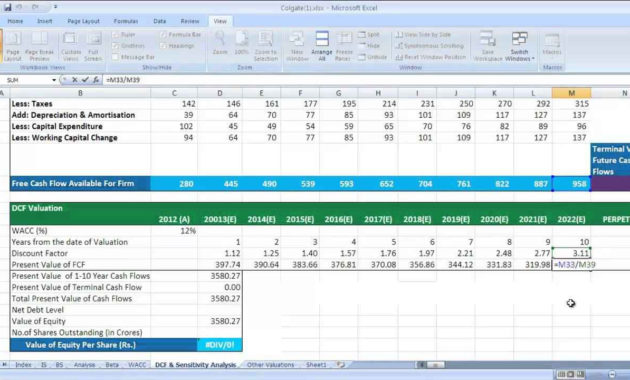Select column B header
Viewport: 630px width, 380px height.
tap(80, 93)
